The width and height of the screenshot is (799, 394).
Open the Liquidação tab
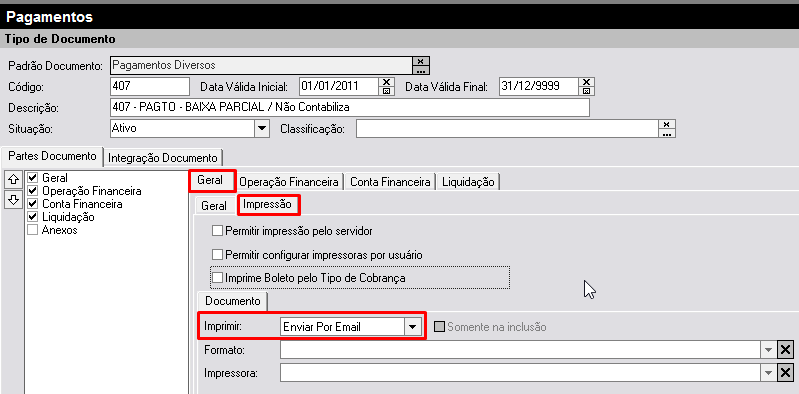(468, 181)
